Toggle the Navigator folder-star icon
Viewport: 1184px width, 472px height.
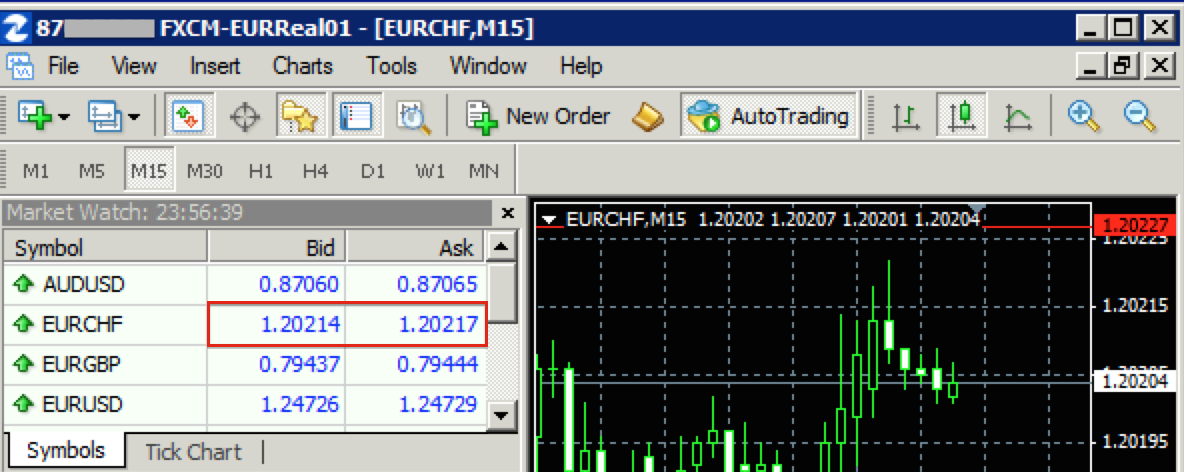[301, 116]
